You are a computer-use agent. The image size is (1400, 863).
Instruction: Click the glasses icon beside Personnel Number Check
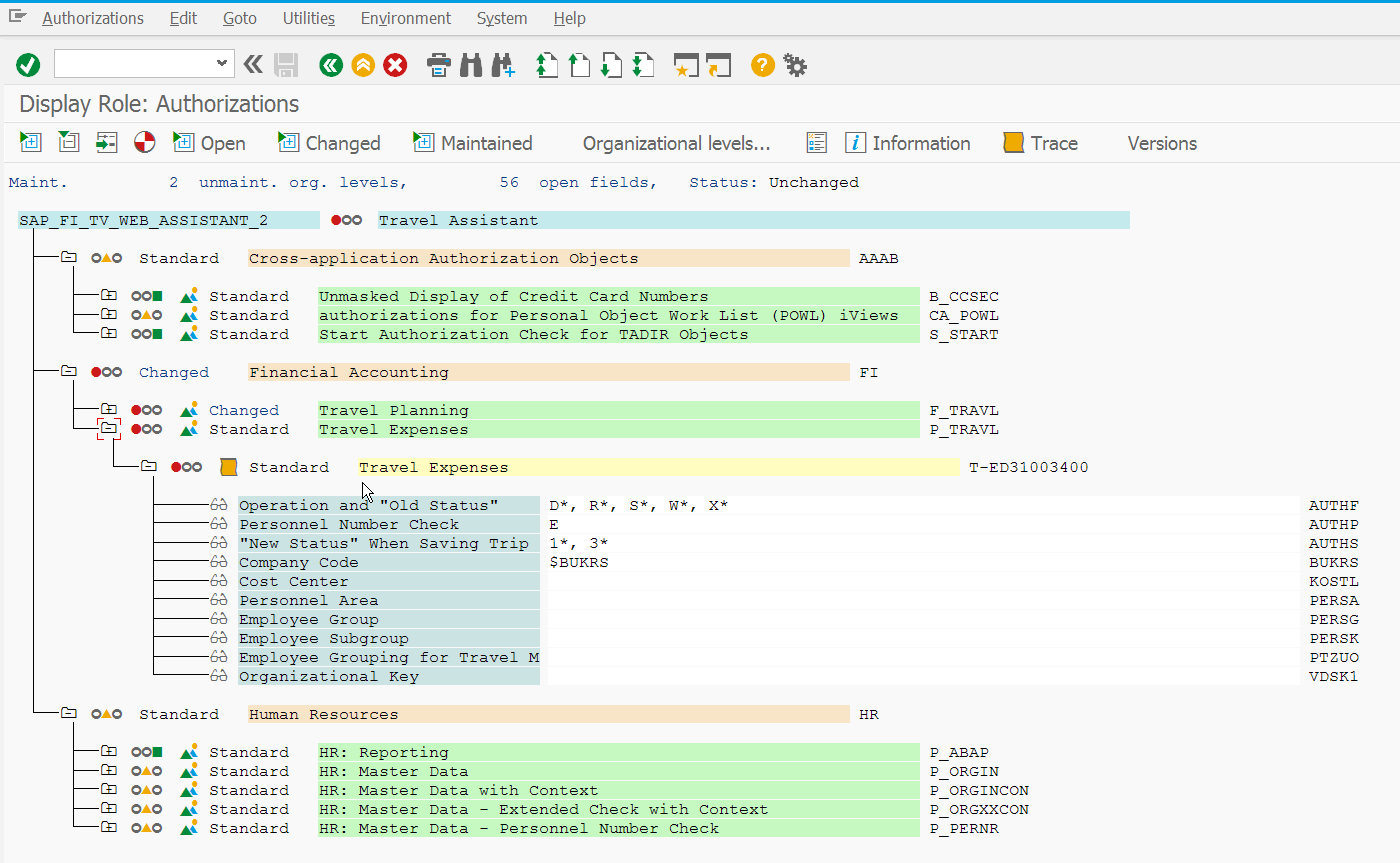(218, 524)
